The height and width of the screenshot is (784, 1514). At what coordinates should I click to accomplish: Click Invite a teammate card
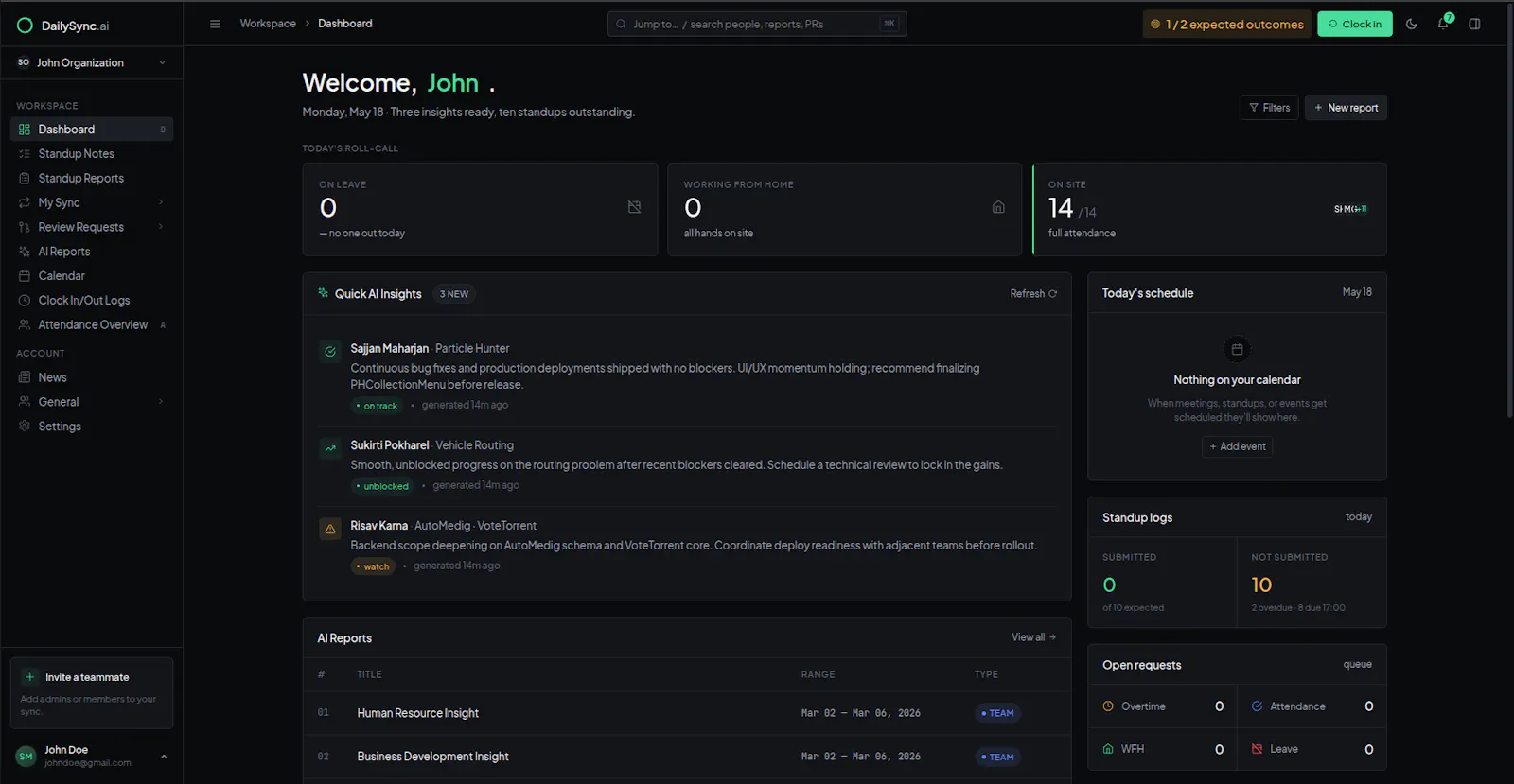92,693
